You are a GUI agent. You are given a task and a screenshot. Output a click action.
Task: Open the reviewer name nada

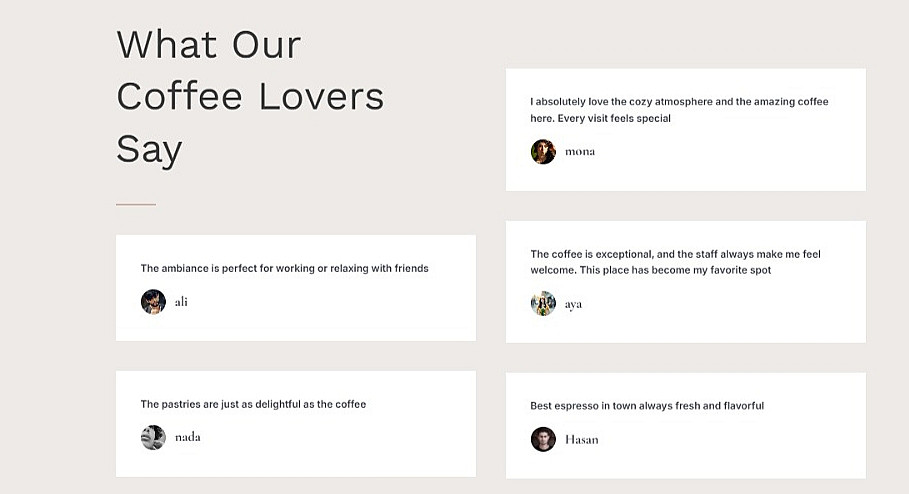(x=188, y=437)
